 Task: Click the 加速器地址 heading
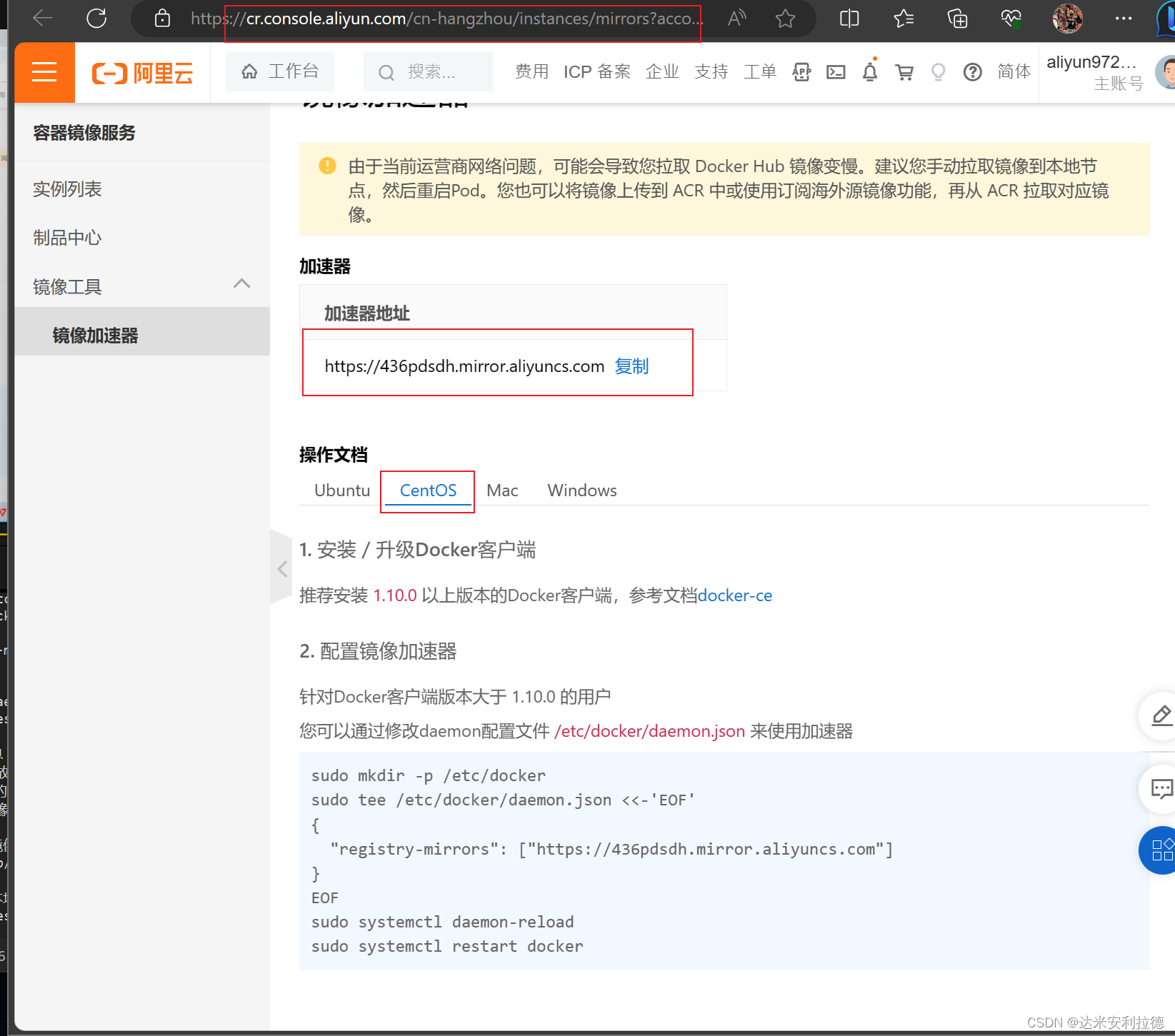tap(367, 313)
